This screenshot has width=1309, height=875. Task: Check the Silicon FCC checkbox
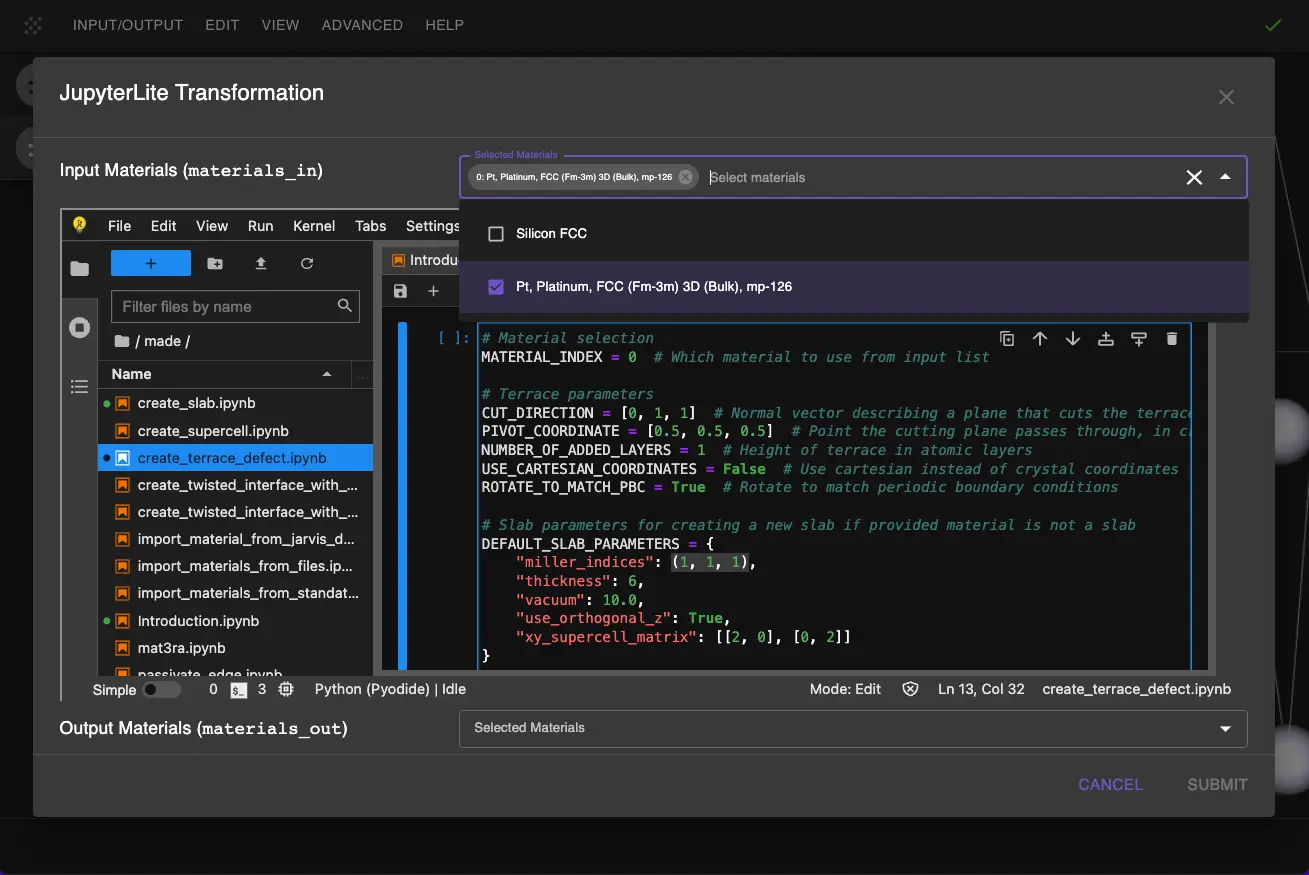tap(496, 234)
